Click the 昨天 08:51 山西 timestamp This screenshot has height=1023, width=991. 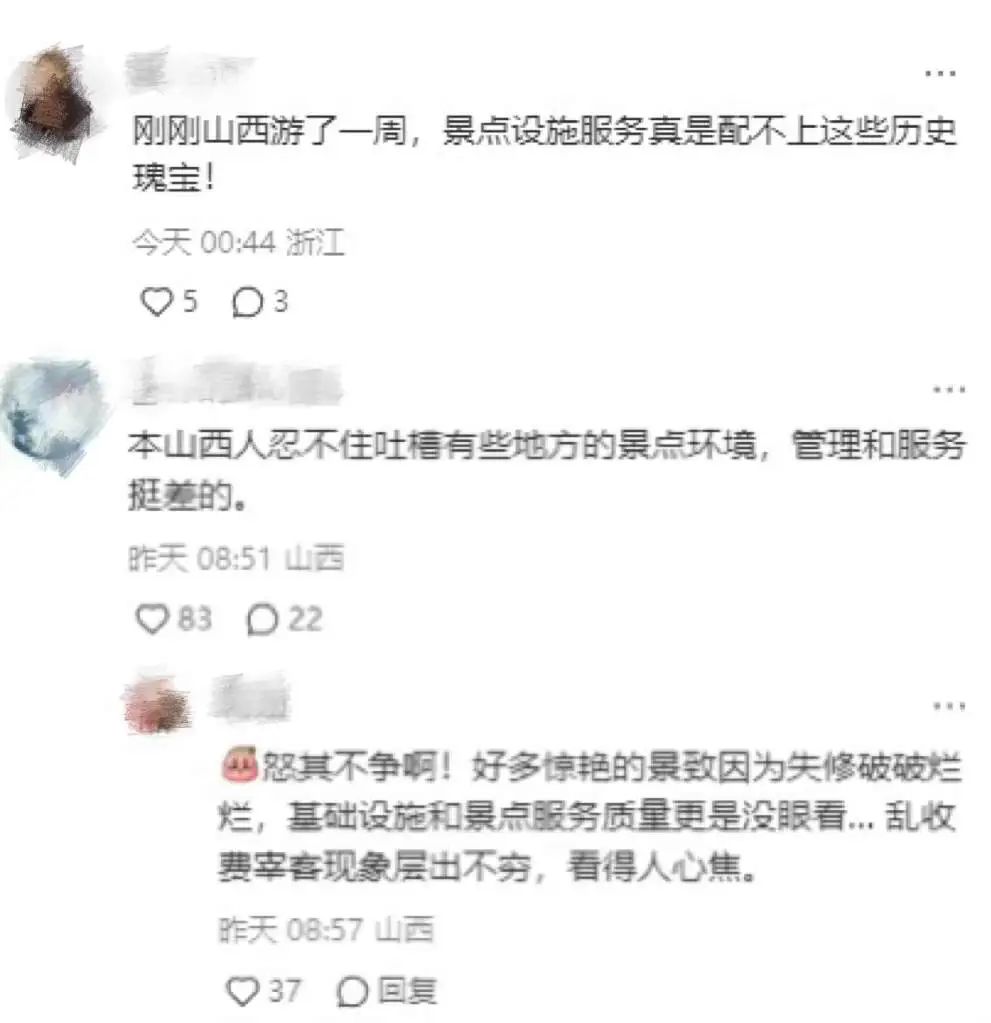point(236,558)
